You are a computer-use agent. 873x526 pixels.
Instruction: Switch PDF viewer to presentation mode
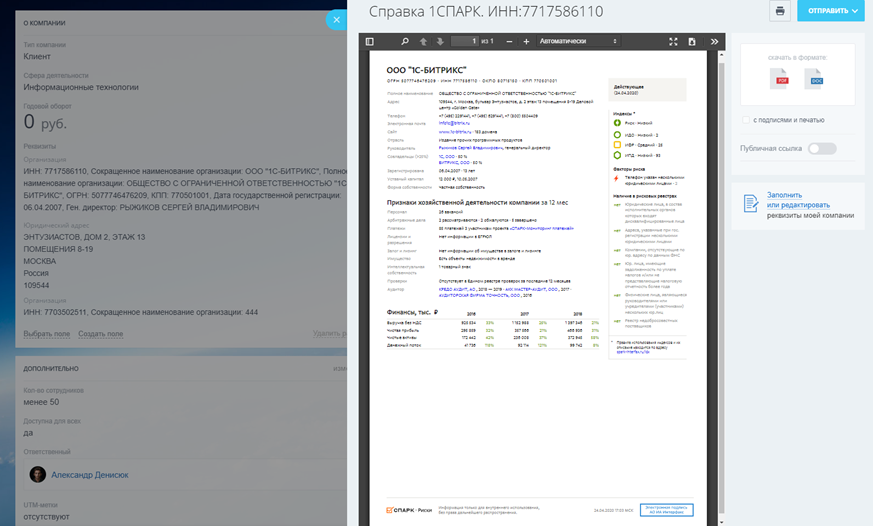[x=673, y=42]
